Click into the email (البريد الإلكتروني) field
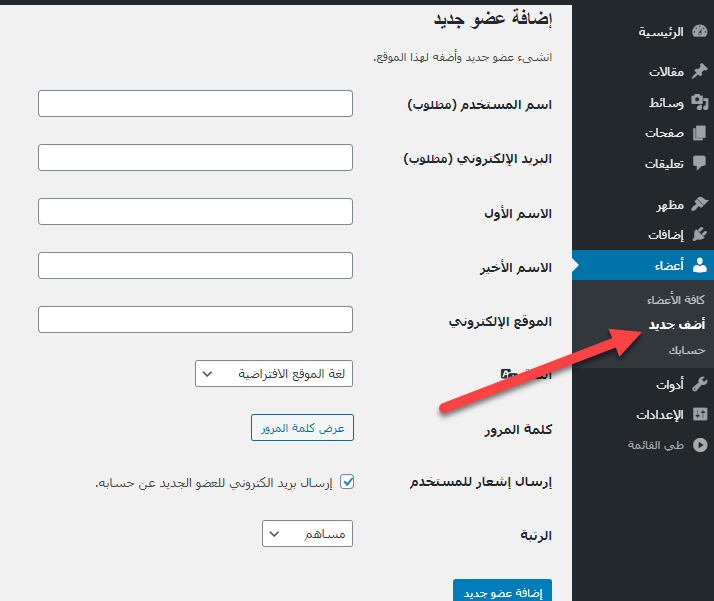This screenshot has width=714, height=601. coord(195,158)
